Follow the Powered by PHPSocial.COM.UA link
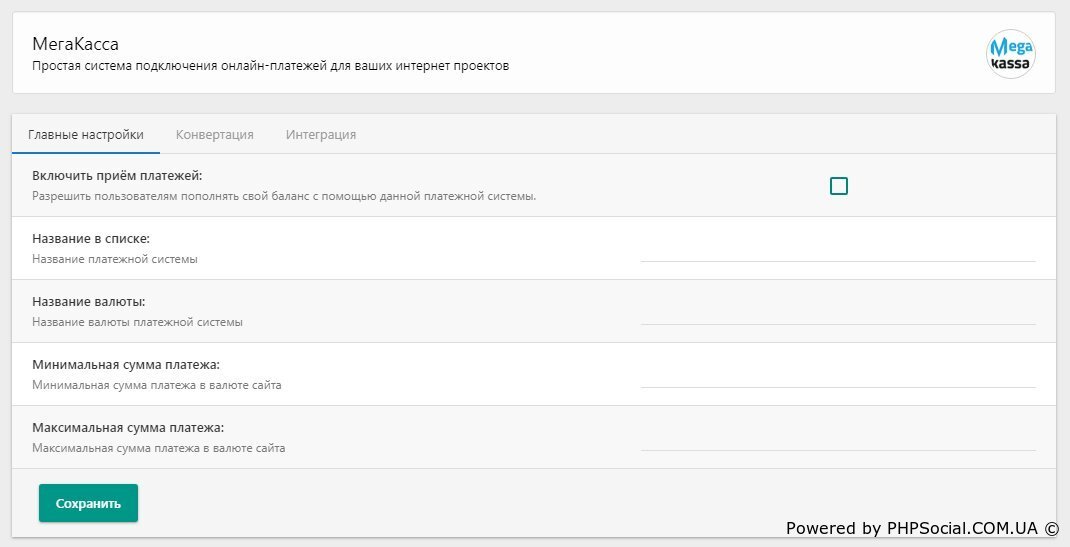 [x=921, y=528]
